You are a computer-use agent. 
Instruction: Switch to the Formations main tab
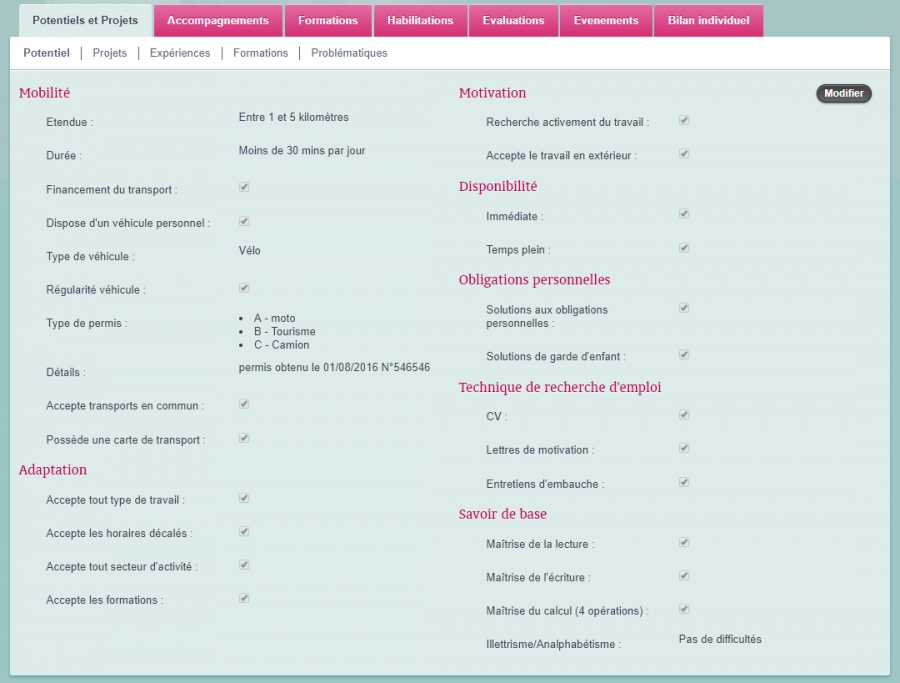[328, 21]
